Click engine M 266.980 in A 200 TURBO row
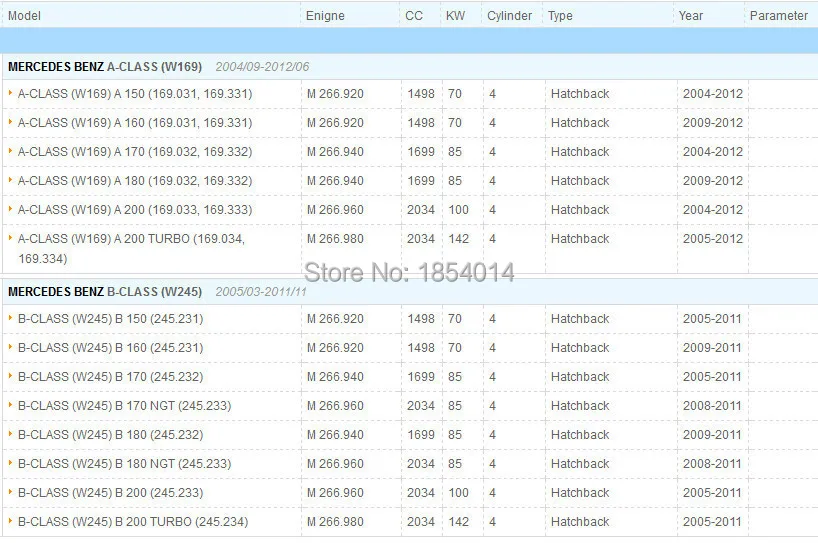818x543 pixels. coord(335,239)
